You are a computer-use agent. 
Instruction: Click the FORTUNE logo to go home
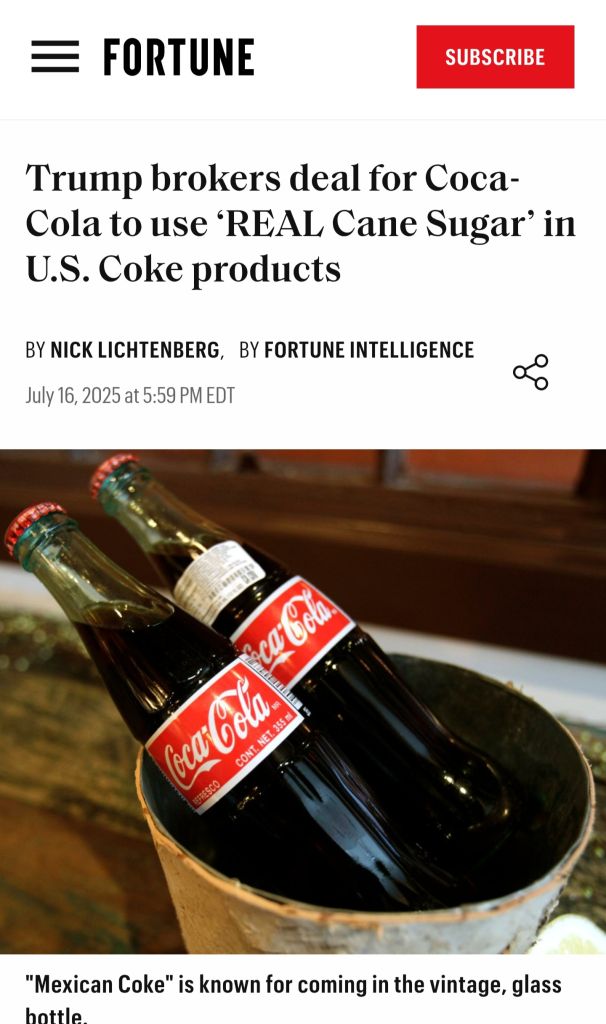pyautogui.click(x=179, y=57)
